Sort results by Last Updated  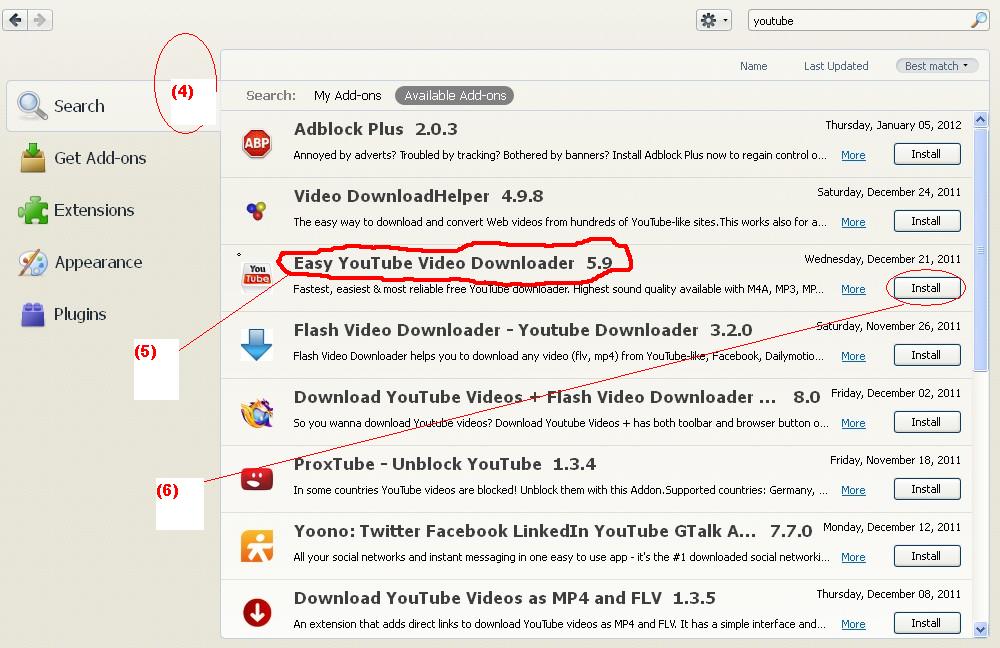[x=835, y=66]
